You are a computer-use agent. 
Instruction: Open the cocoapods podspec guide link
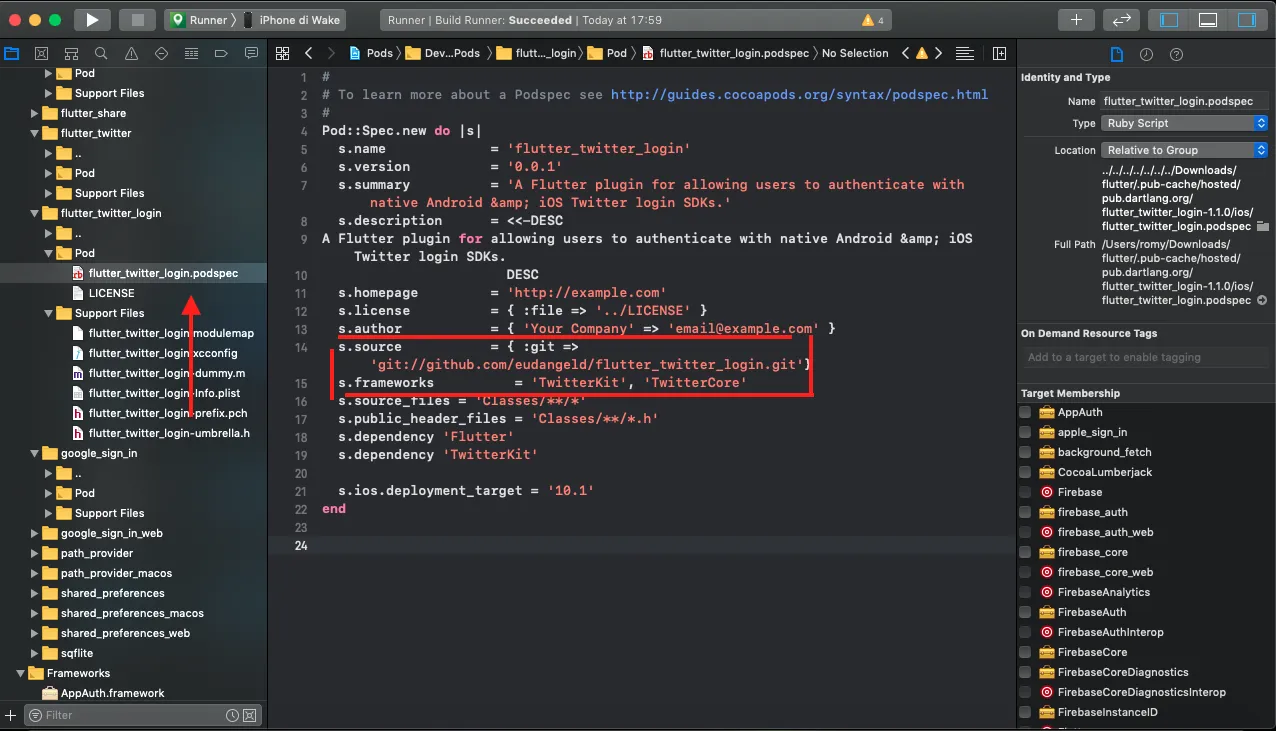(799, 94)
